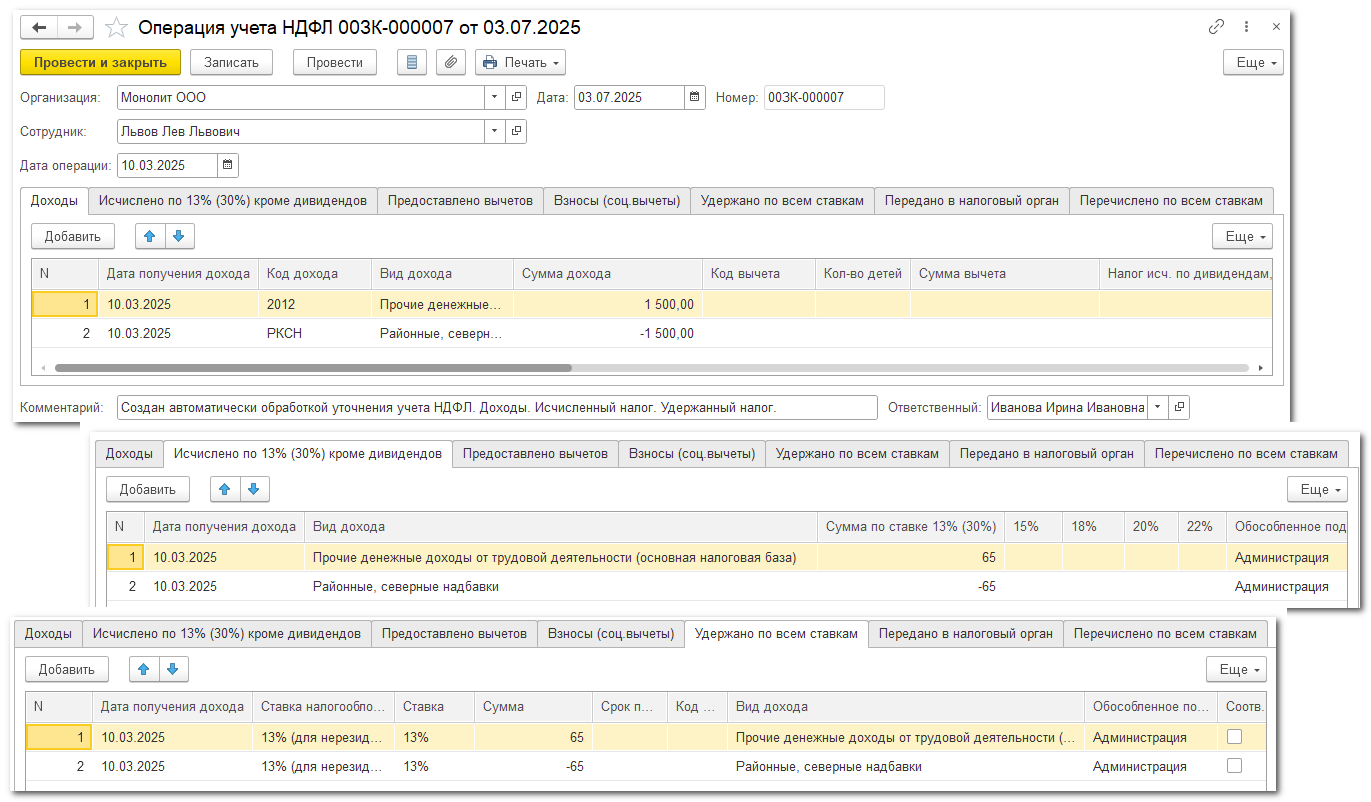Add document to favorites with star icon
The height and width of the screenshot is (802, 1371).
tap(117, 28)
